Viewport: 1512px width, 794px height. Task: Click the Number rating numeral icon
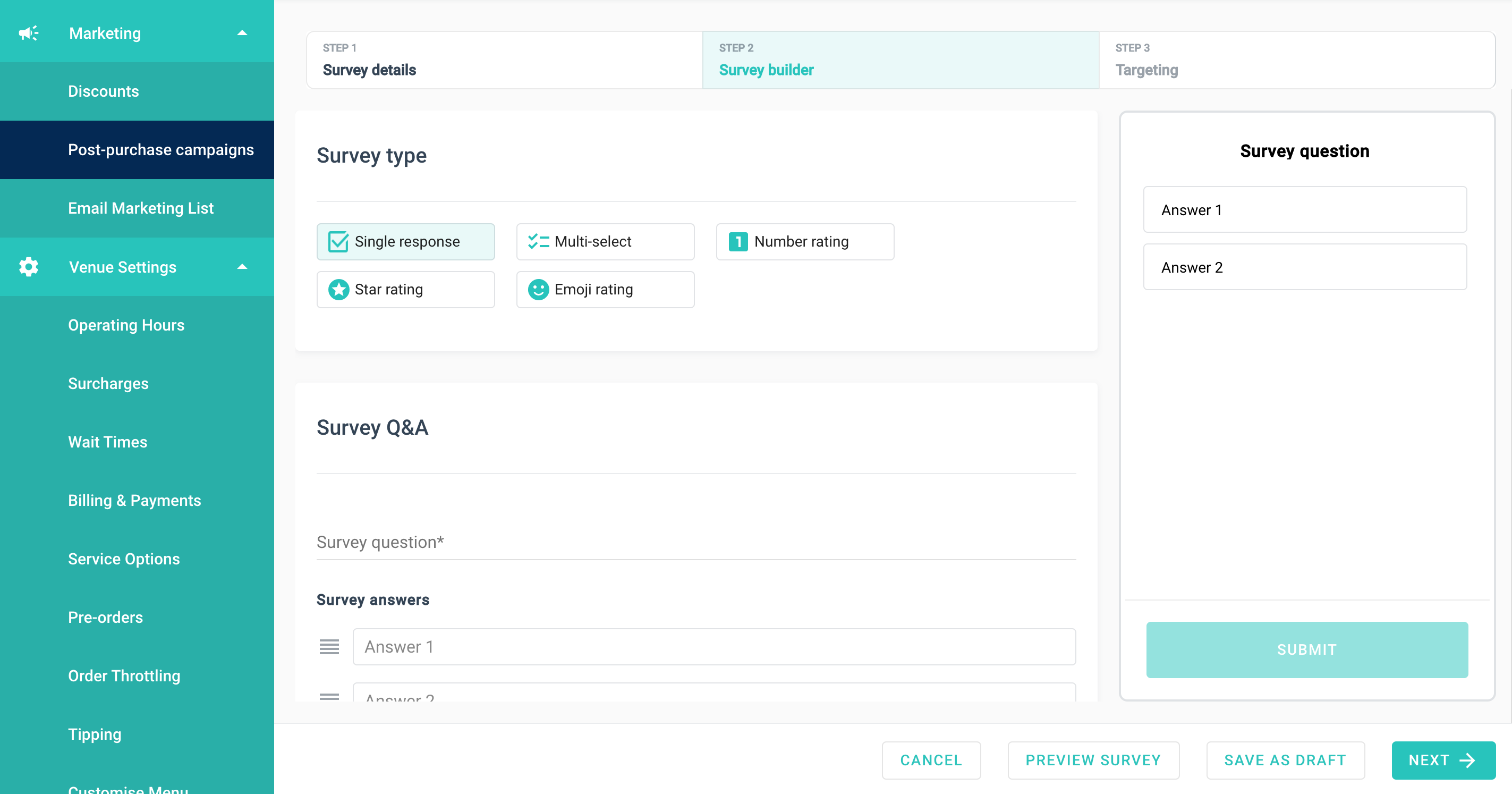(738, 241)
